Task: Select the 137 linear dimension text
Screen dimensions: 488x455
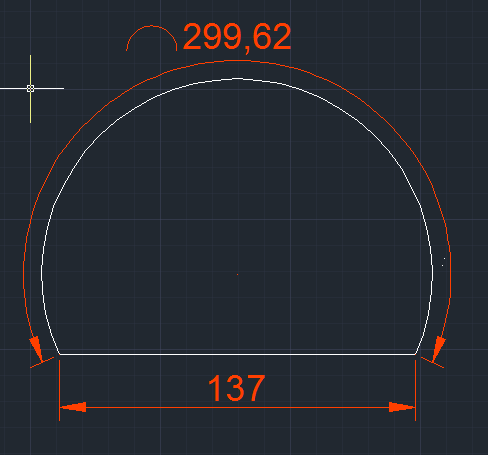Action: pos(236,388)
